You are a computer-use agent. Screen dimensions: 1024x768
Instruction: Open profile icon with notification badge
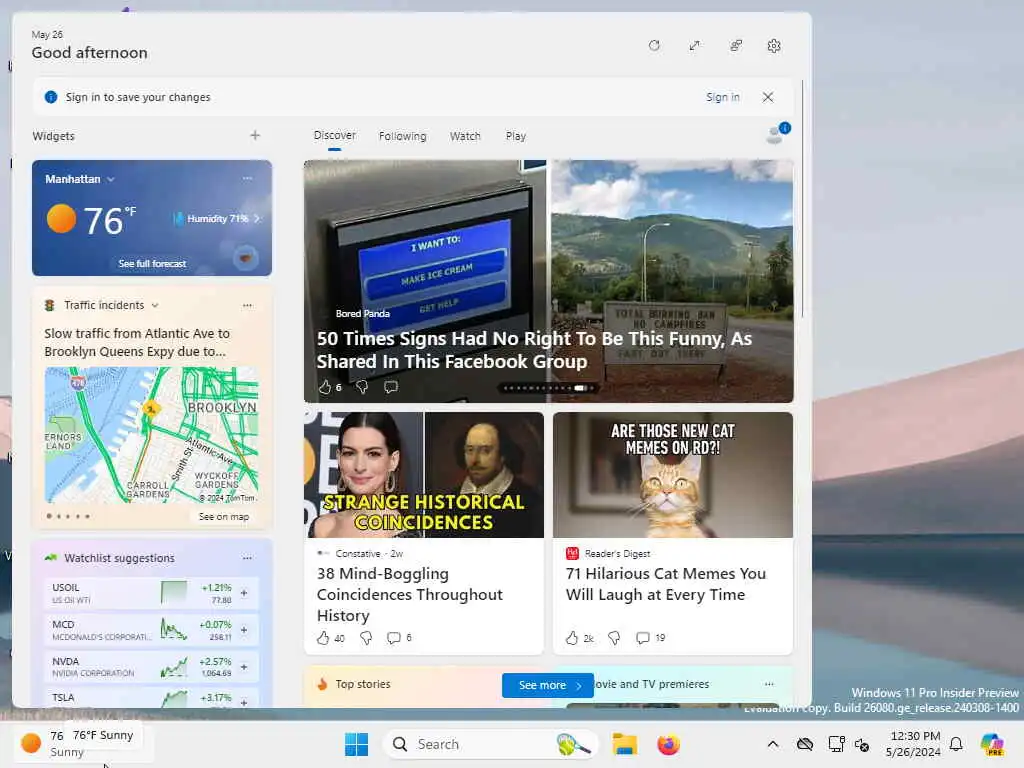[777, 133]
